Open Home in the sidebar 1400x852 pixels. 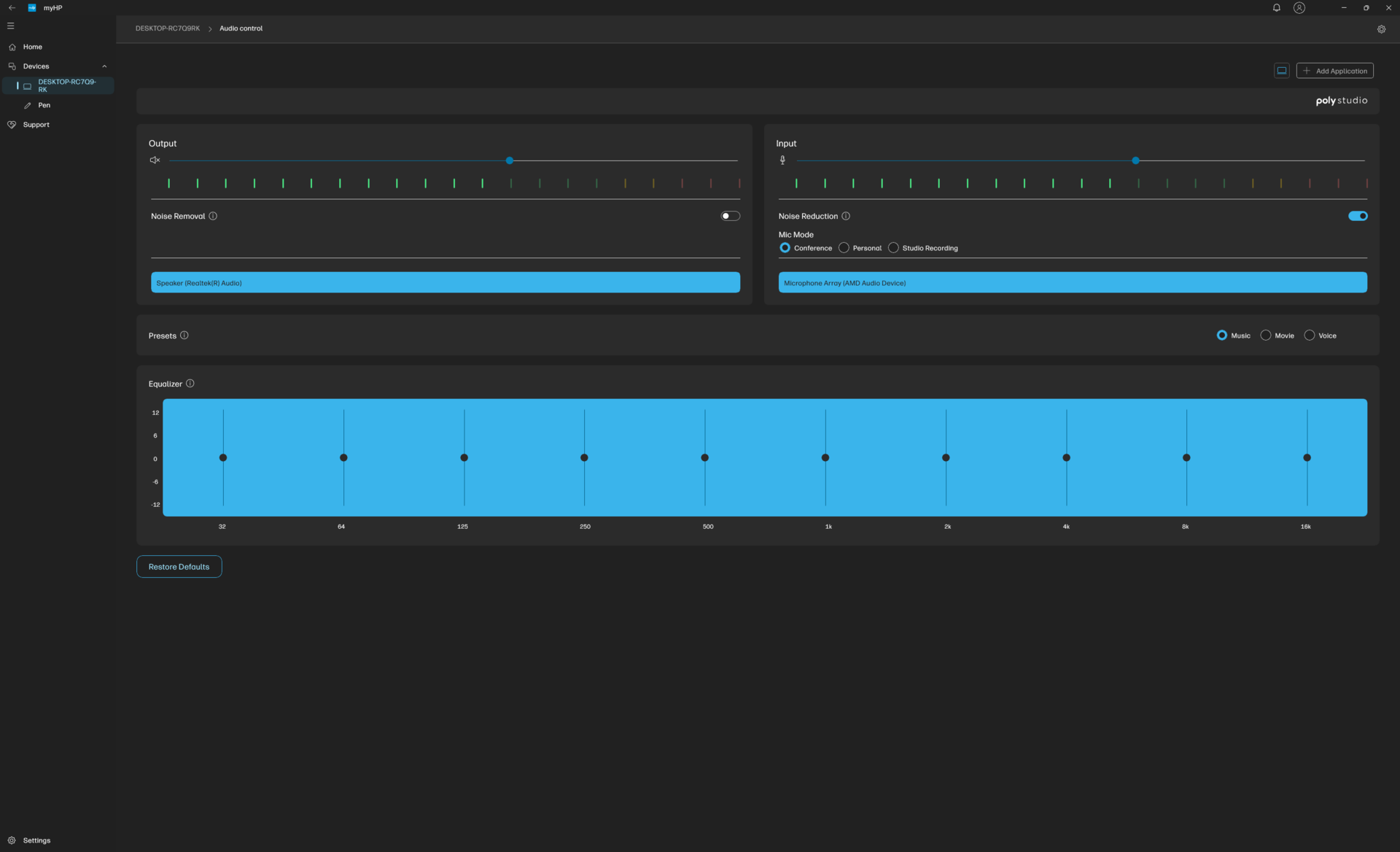(58, 47)
